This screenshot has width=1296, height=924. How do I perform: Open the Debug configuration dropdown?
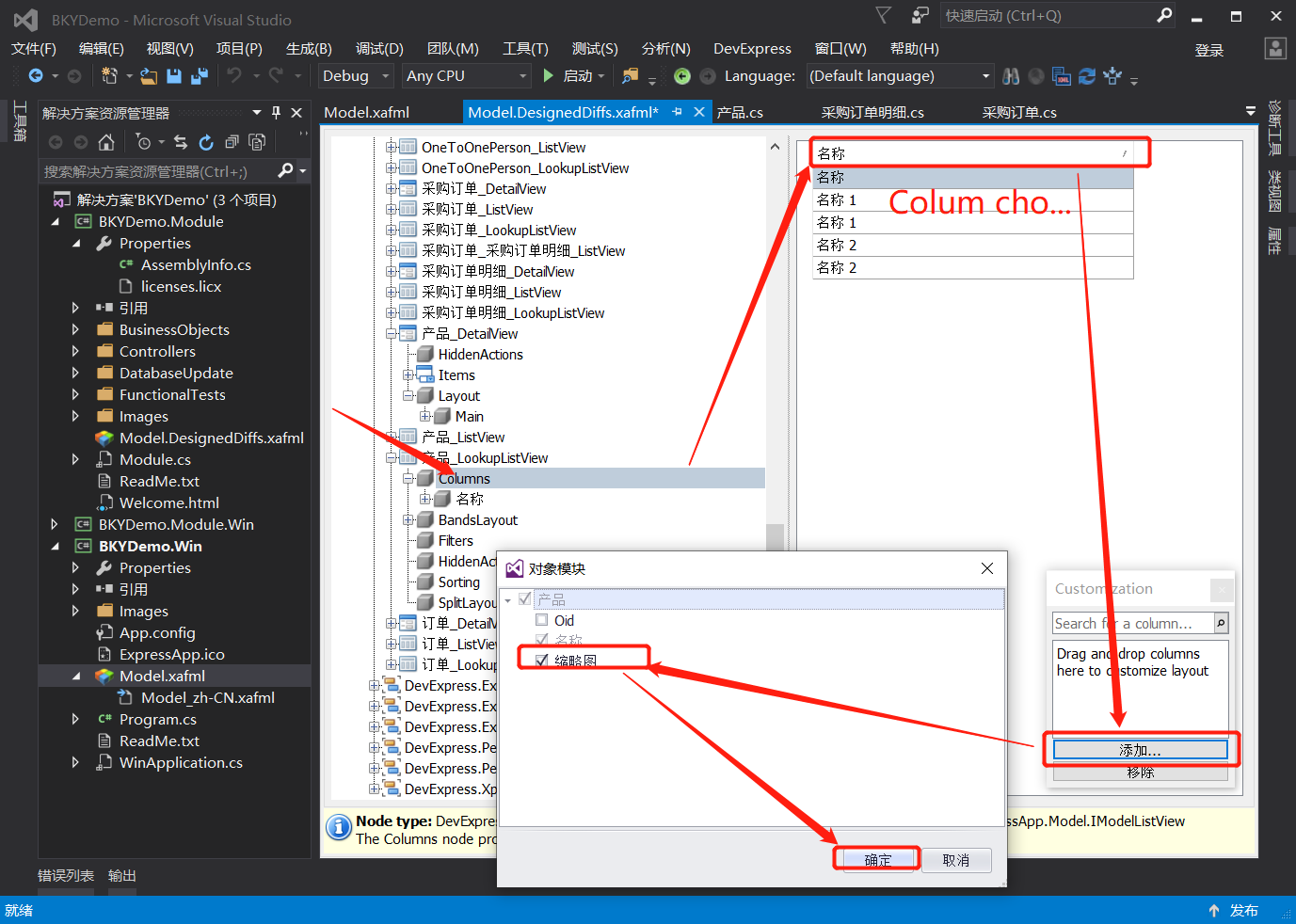click(x=356, y=76)
